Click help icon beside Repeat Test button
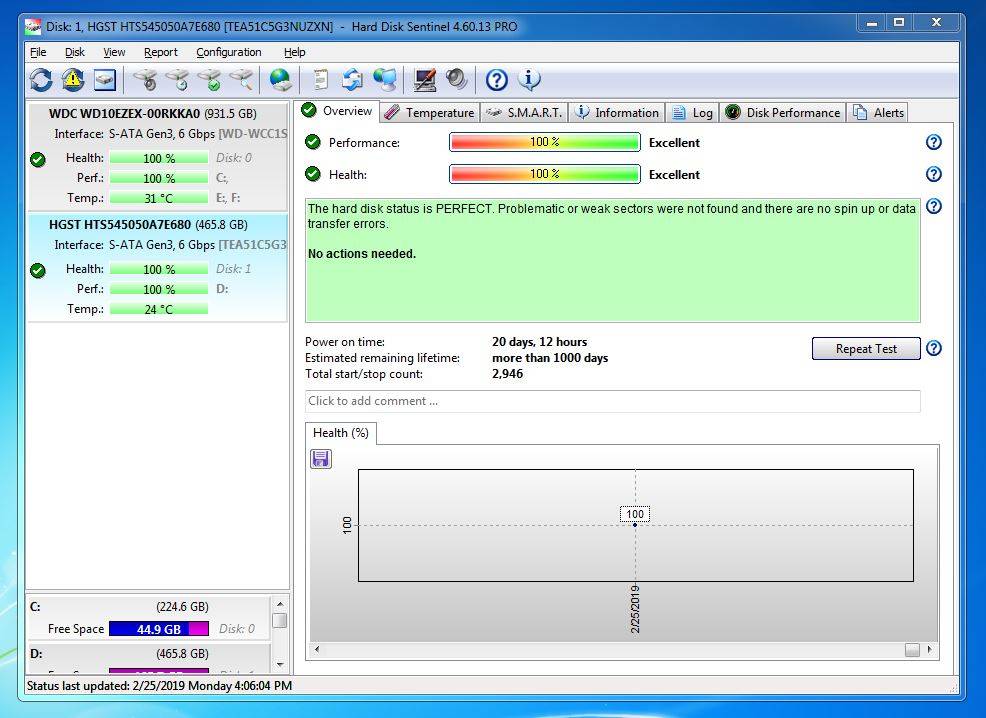The height and width of the screenshot is (718, 986). pyautogui.click(x=933, y=349)
